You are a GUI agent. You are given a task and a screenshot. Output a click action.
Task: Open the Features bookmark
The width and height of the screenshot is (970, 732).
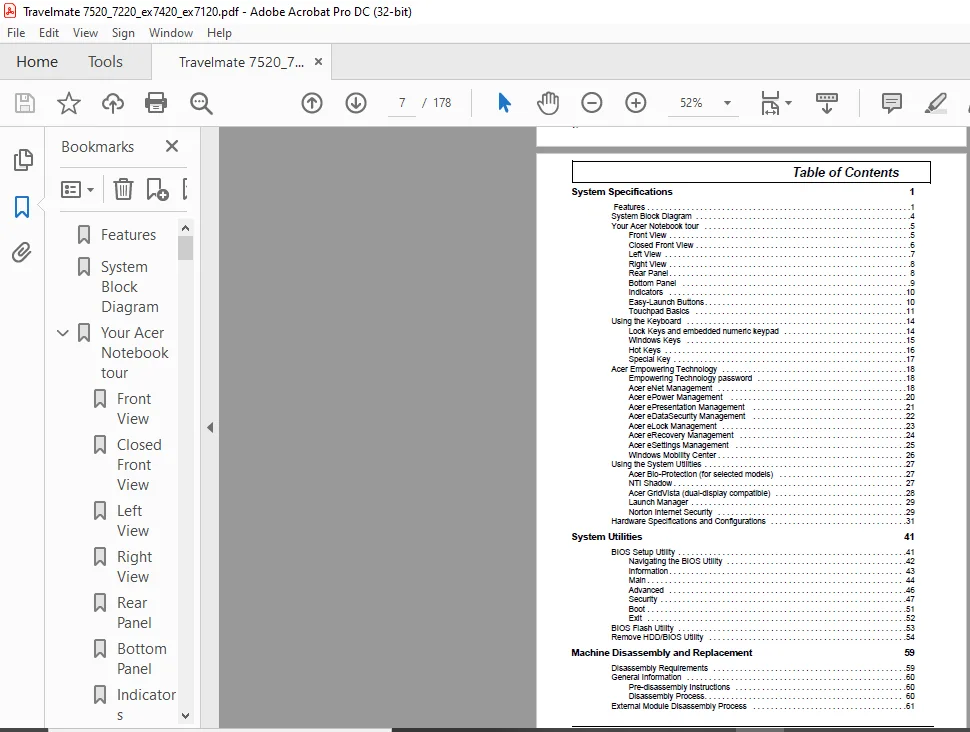129,235
